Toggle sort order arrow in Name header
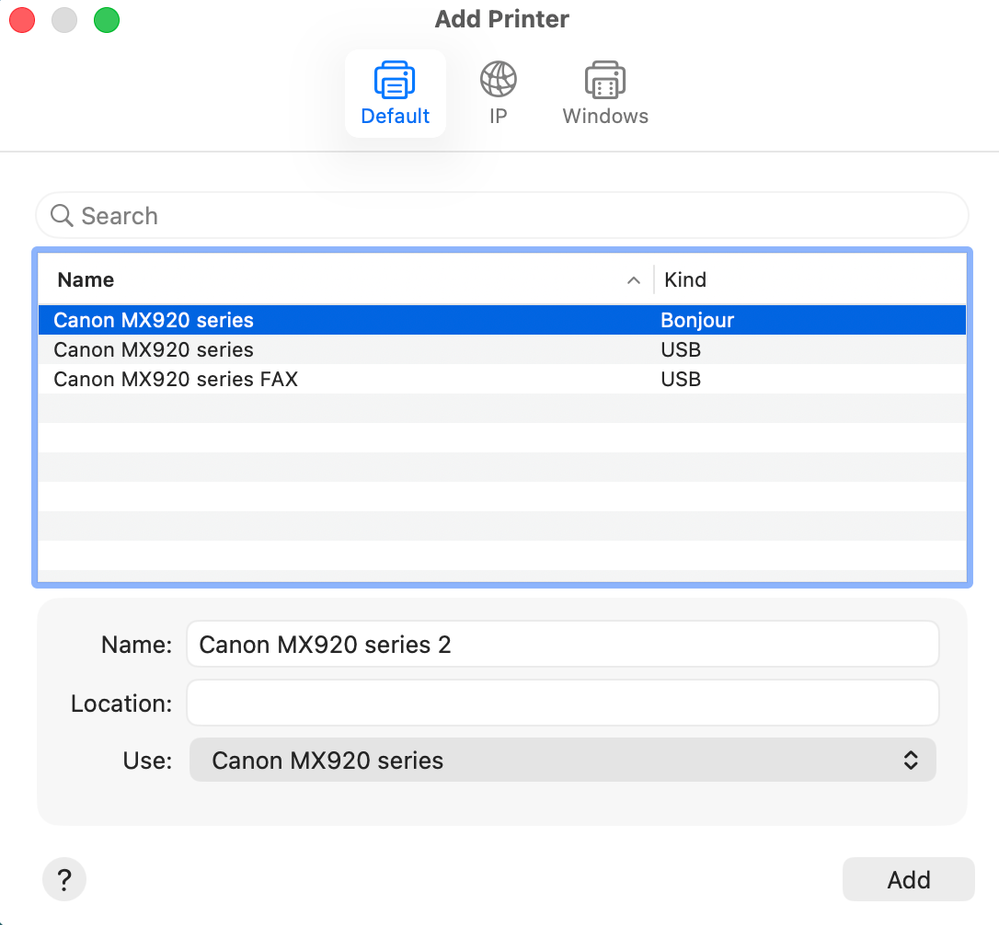The height and width of the screenshot is (925, 999). coord(633,280)
